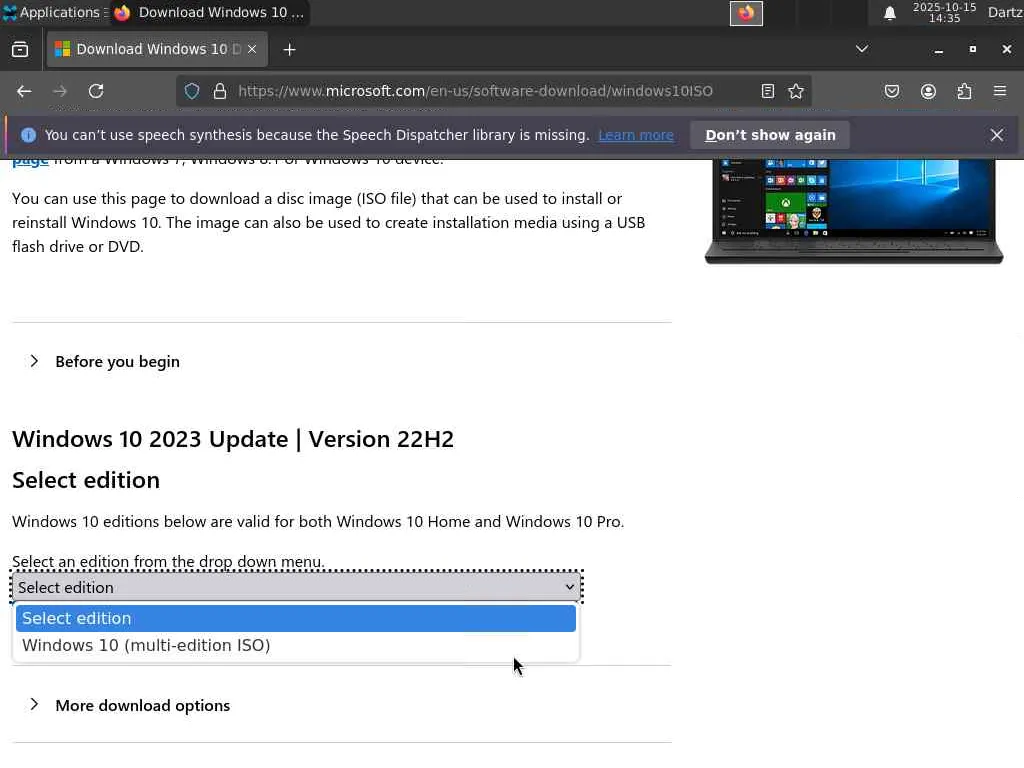
Task: Save page to Pocket
Action: point(892,91)
